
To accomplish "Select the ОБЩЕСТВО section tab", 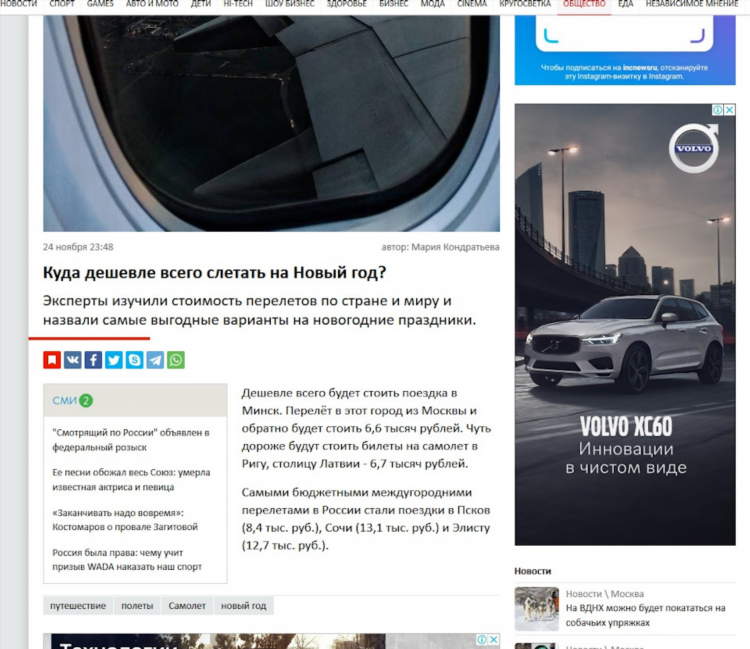I will click(584, 4).
